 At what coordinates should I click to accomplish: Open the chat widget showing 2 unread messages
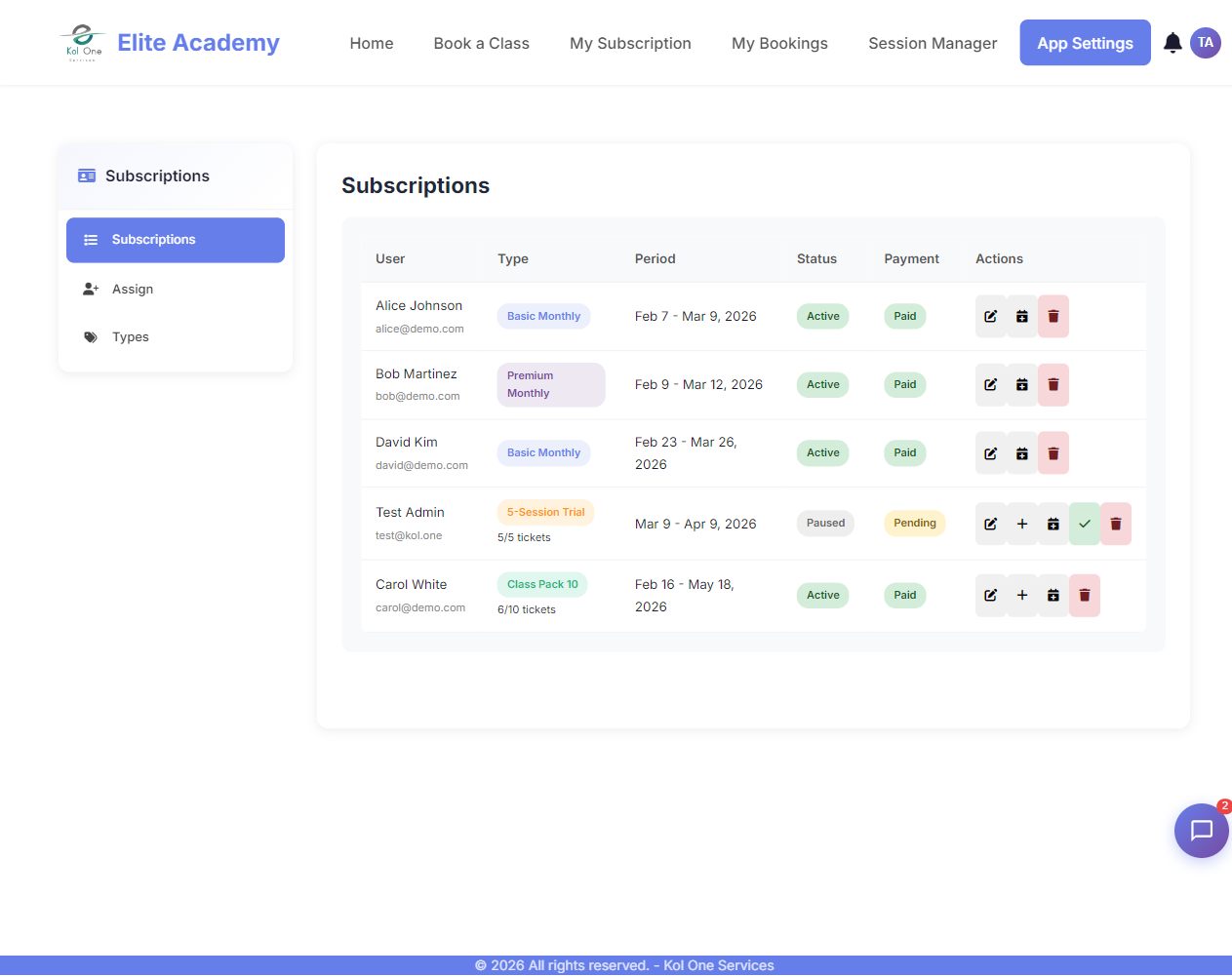(1201, 830)
